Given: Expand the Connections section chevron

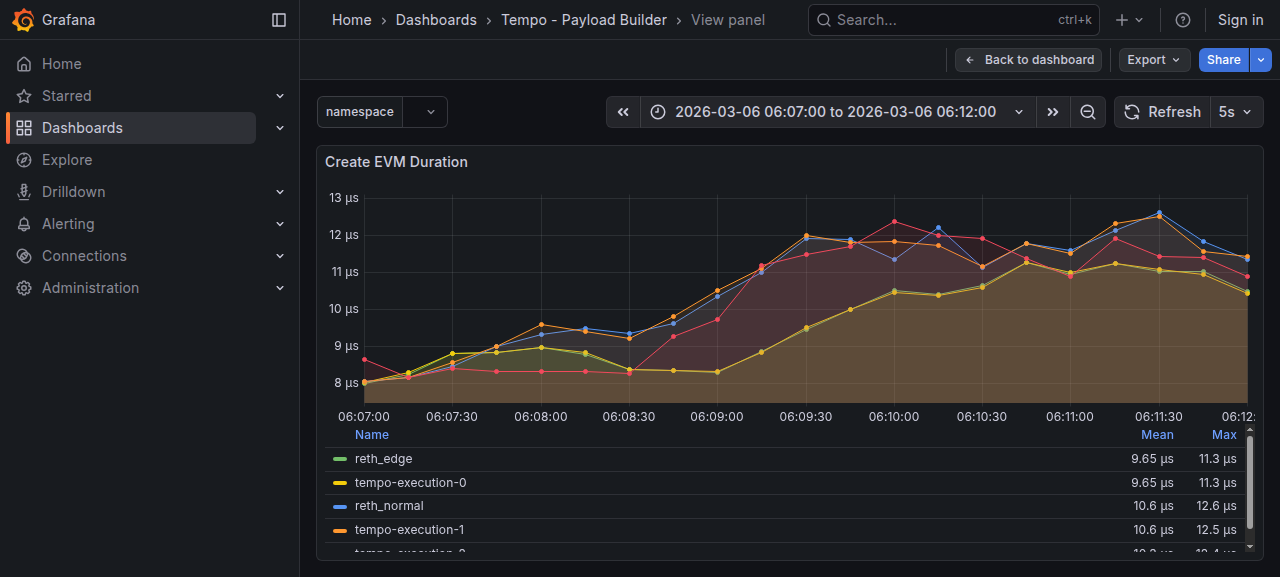Looking at the screenshot, I should tap(280, 256).
